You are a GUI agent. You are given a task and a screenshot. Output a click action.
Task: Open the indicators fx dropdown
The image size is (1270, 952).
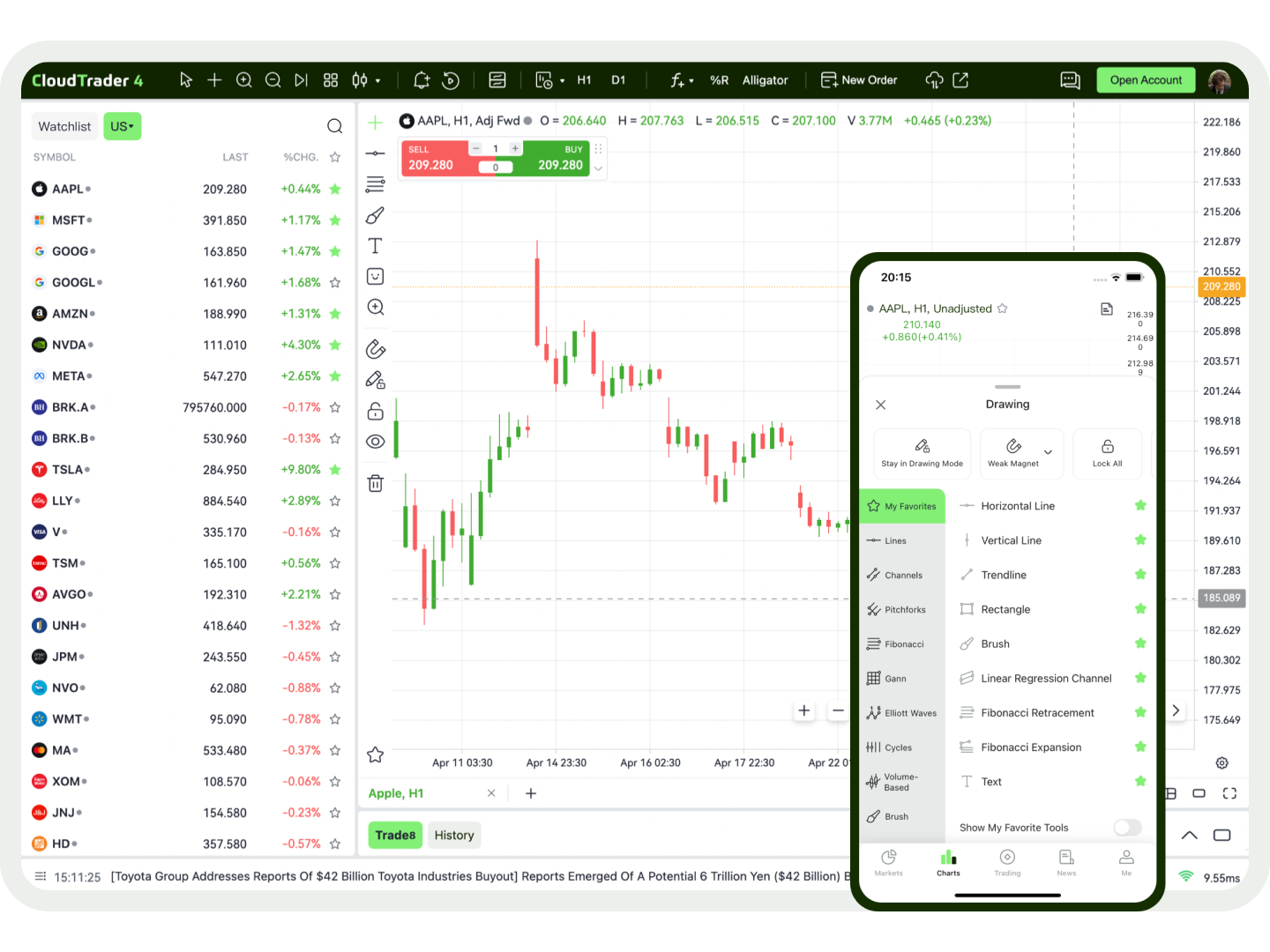click(x=682, y=80)
